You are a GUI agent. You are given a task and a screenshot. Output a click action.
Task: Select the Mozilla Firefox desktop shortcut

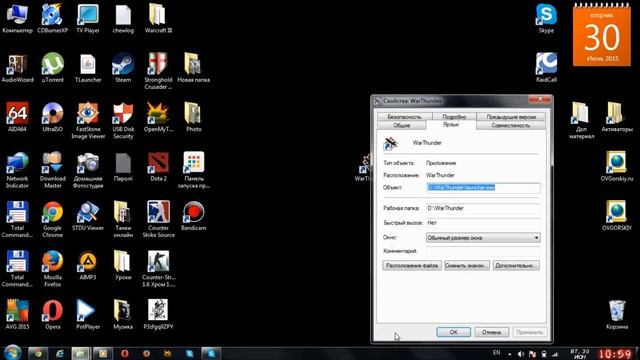coord(53,269)
